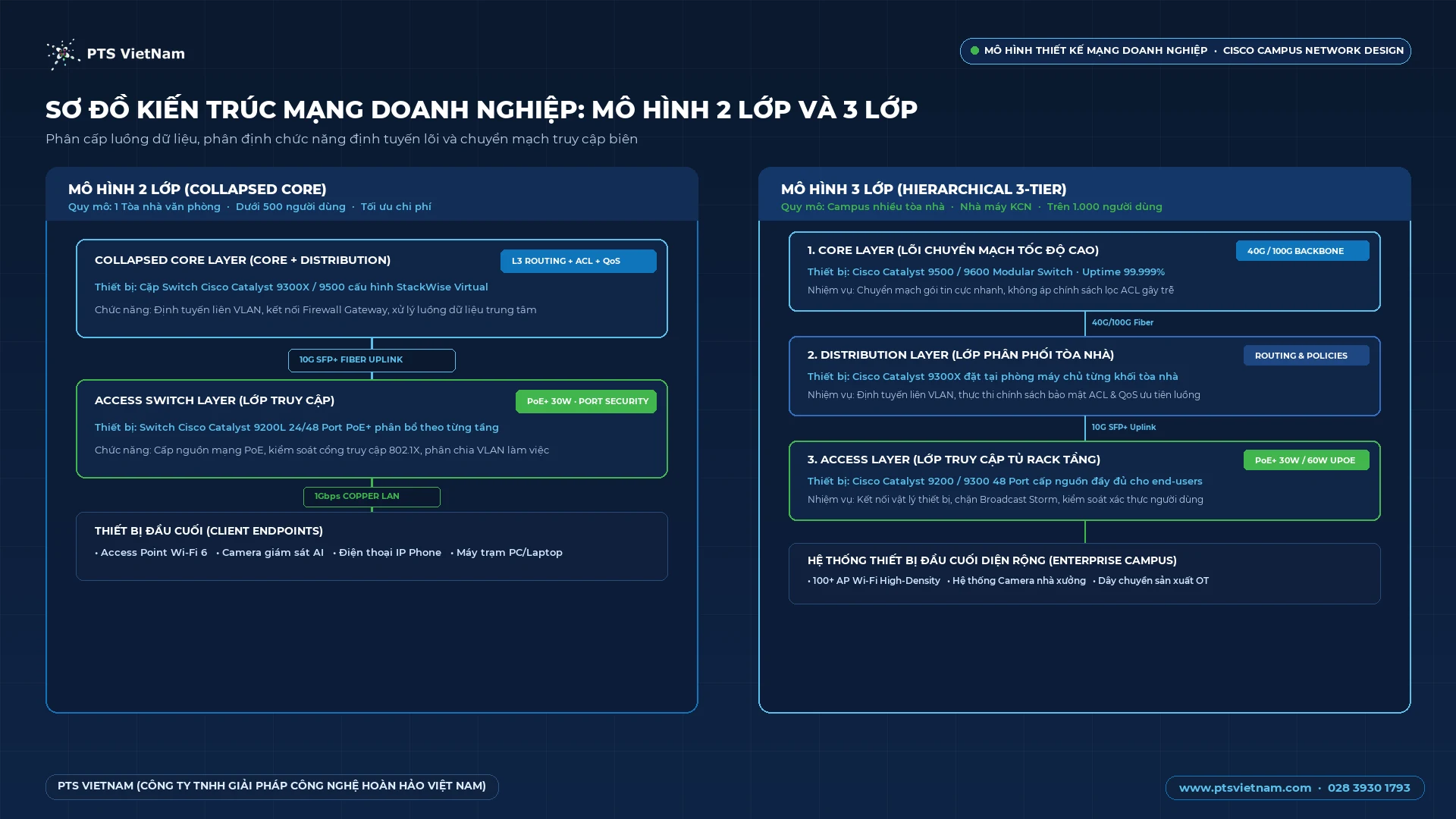This screenshot has width=1456, height=819.
Task: Click the 40G / 100G BACKBONE badge
Action: tap(1302, 251)
